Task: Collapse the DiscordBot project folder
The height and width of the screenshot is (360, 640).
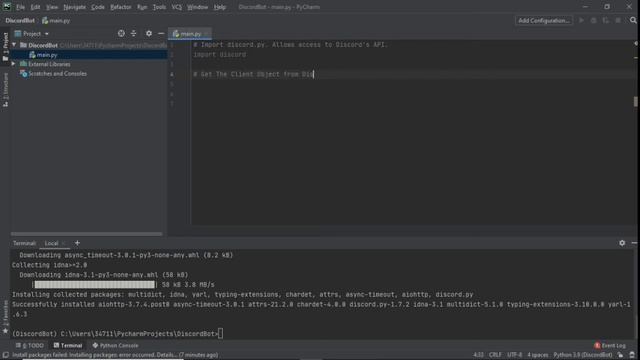Action: 14,45
